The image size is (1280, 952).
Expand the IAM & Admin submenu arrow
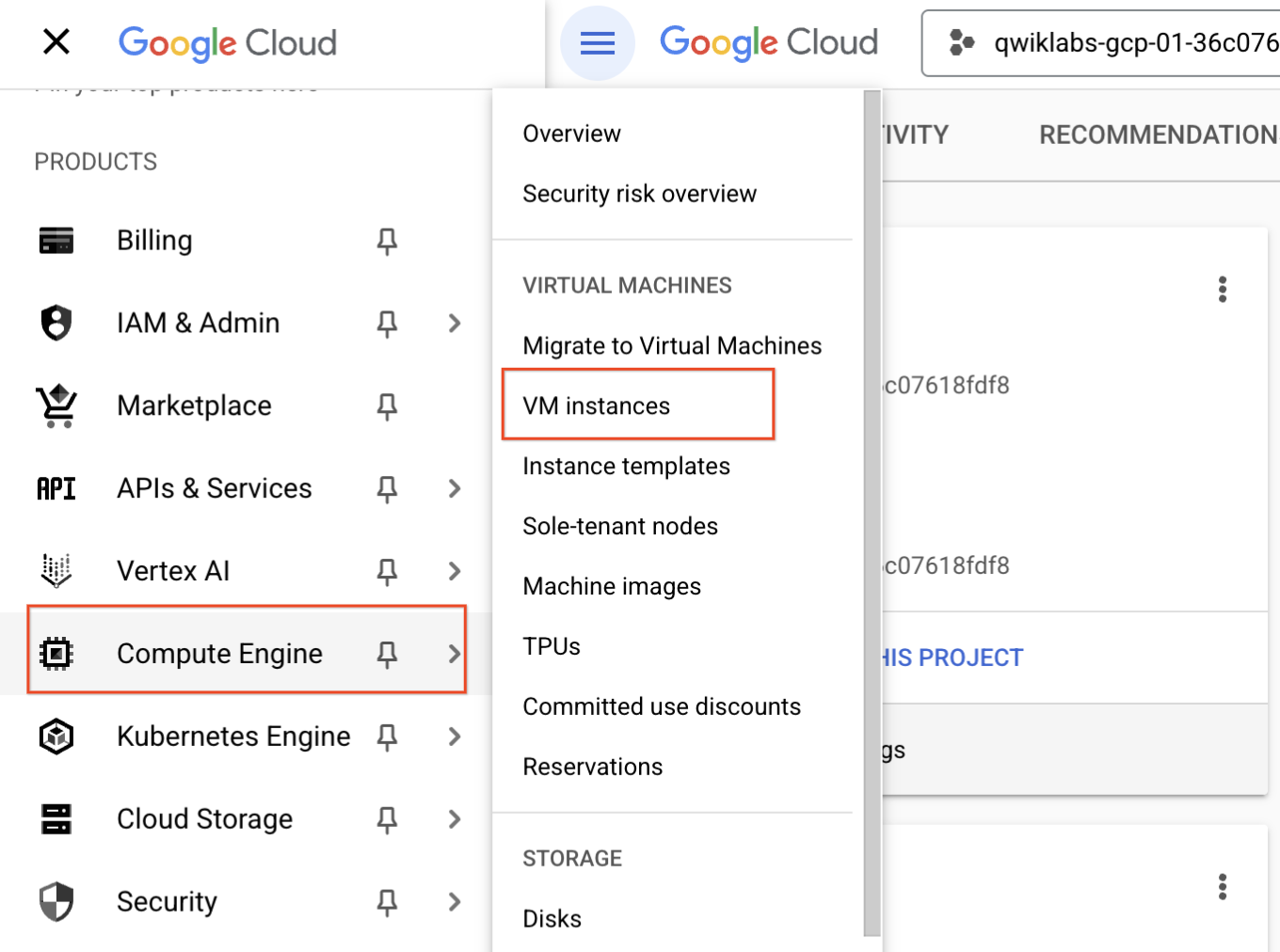click(455, 323)
